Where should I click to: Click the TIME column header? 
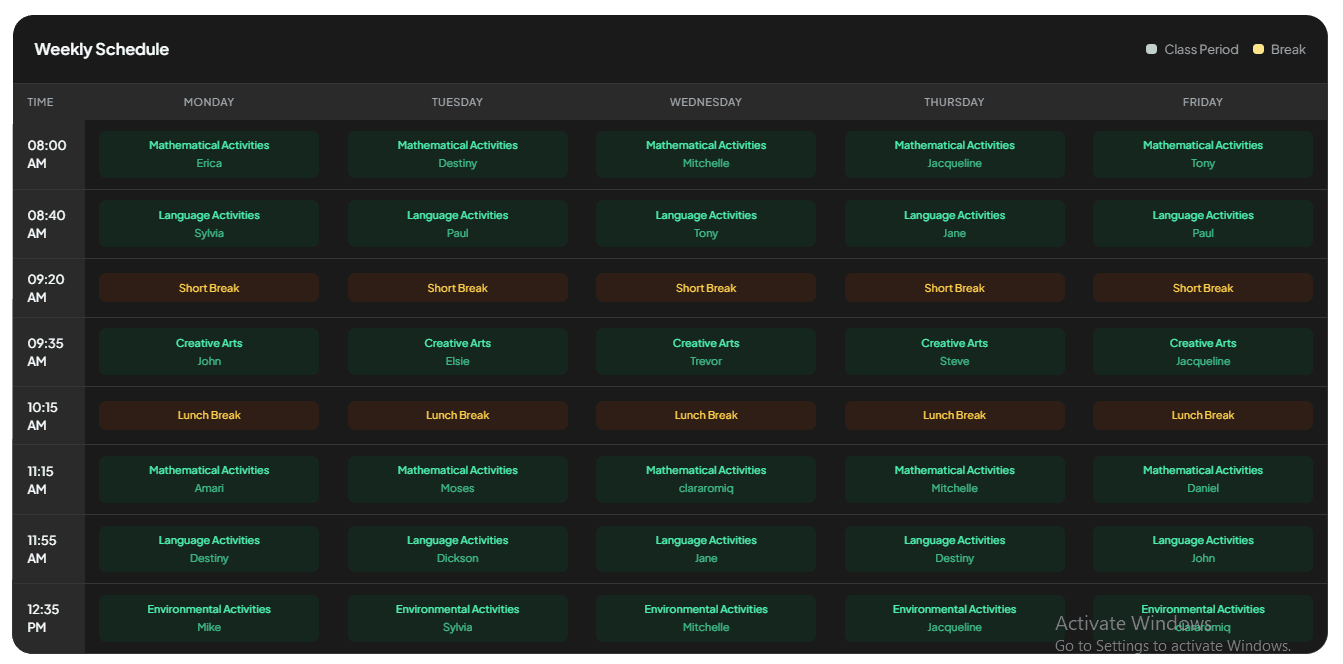[40, 101]
